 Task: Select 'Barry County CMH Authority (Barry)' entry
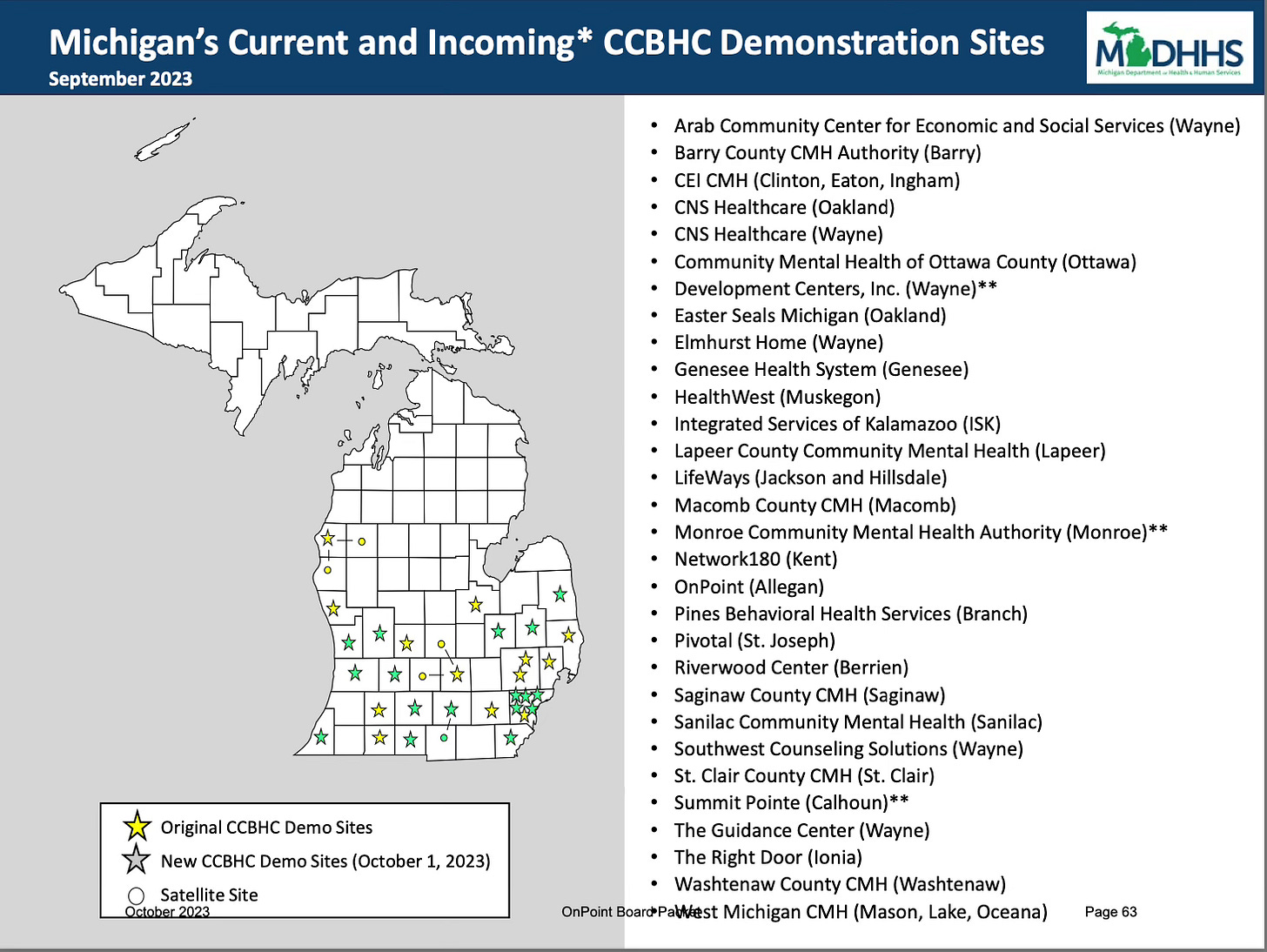[x=828, y=153]
